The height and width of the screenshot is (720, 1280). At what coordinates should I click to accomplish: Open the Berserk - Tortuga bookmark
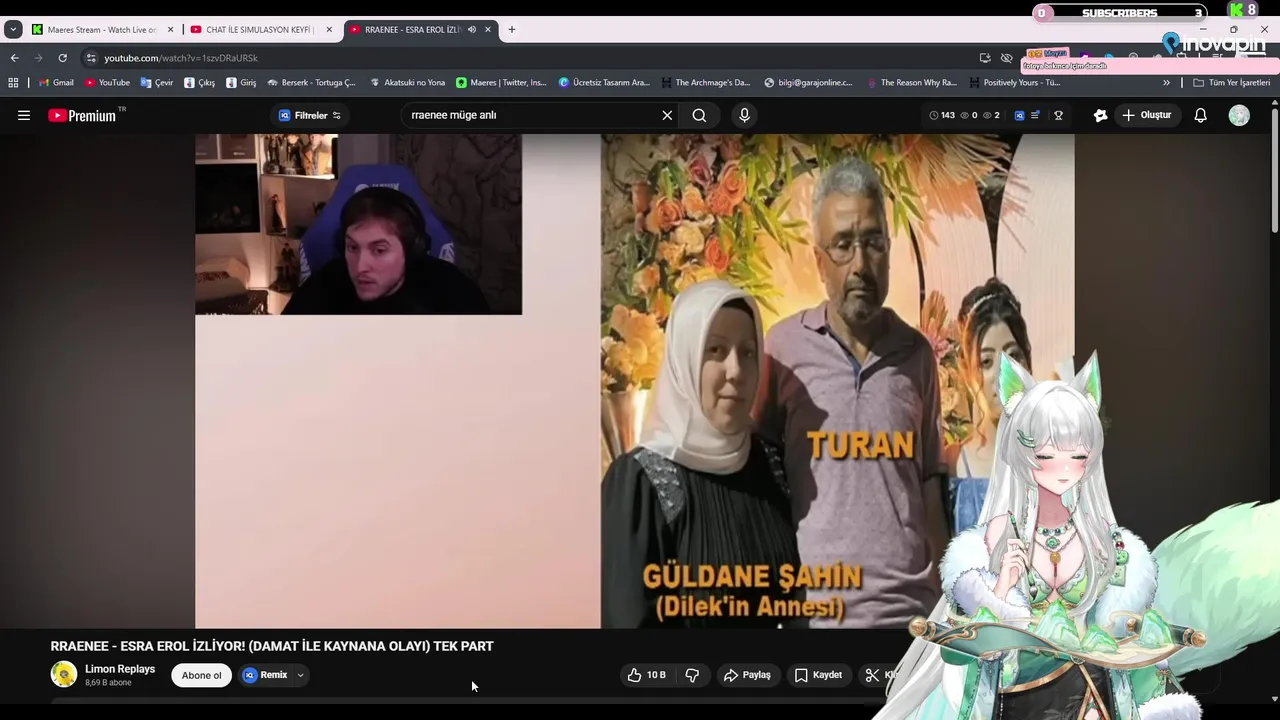coord(311,83)
